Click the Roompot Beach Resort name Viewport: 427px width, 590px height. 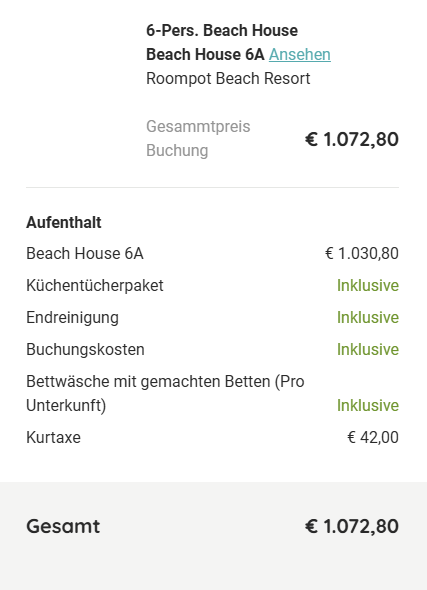228,79
